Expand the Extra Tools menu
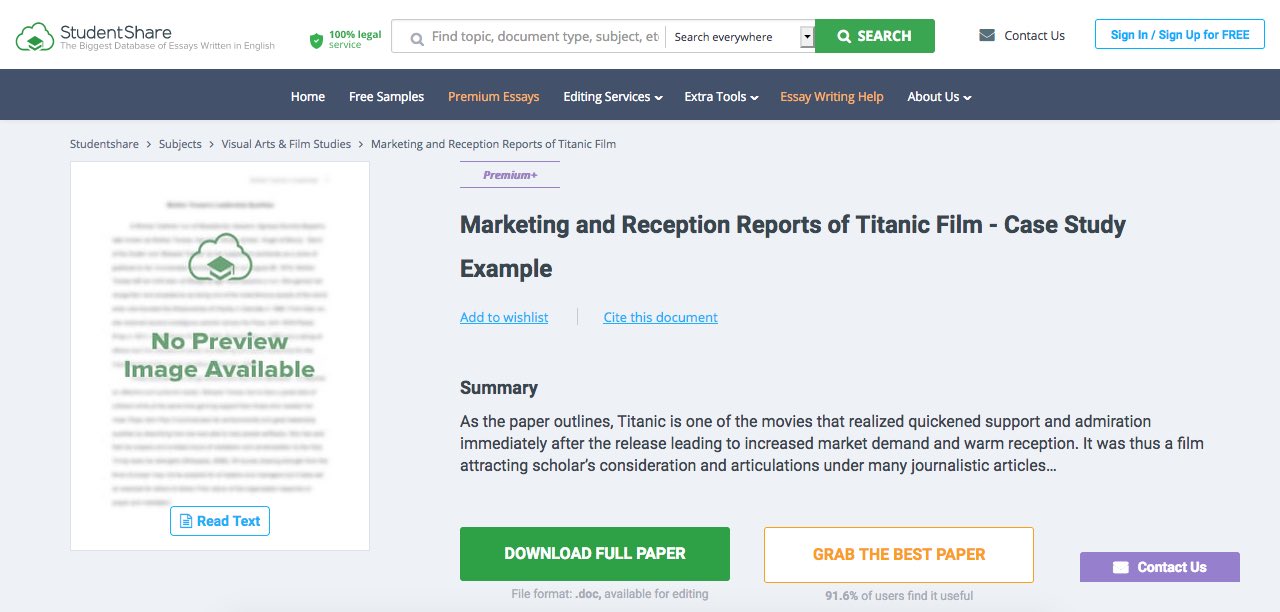The image size is (1280, 612). [721, 97]
